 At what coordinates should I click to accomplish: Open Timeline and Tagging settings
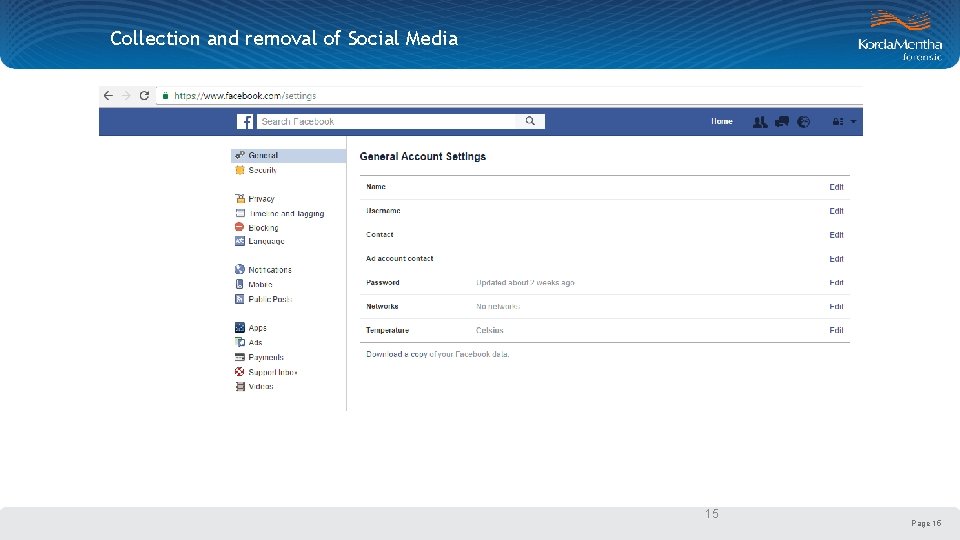(287, 214)
